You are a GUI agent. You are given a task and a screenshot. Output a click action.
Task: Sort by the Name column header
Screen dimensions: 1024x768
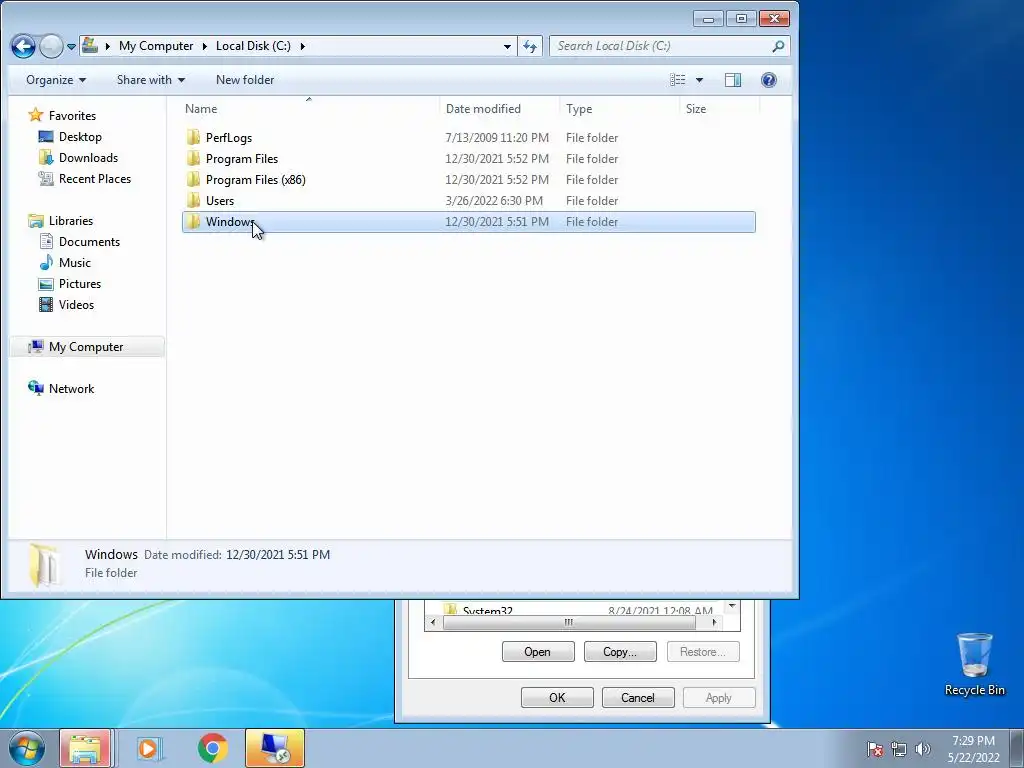pyautogui.click(x=201, y=109)
